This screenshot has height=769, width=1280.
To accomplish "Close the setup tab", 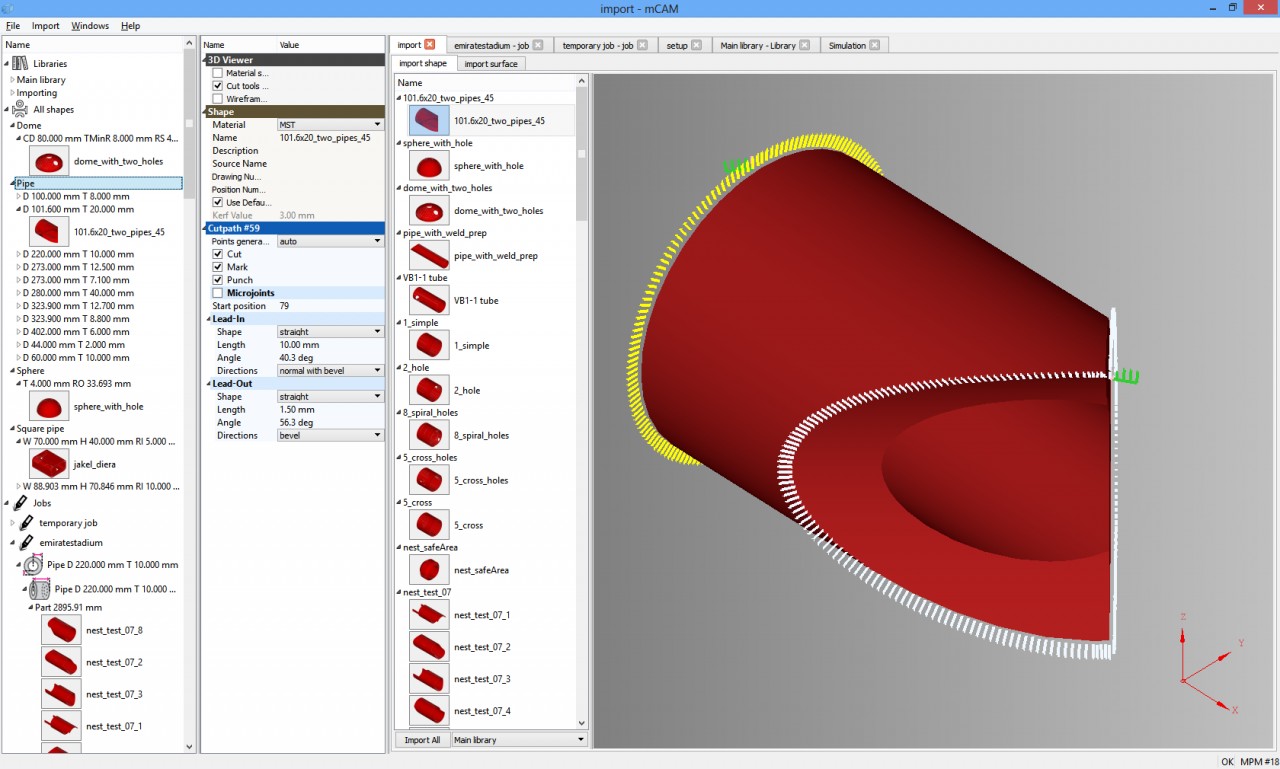I will (697, 45).
